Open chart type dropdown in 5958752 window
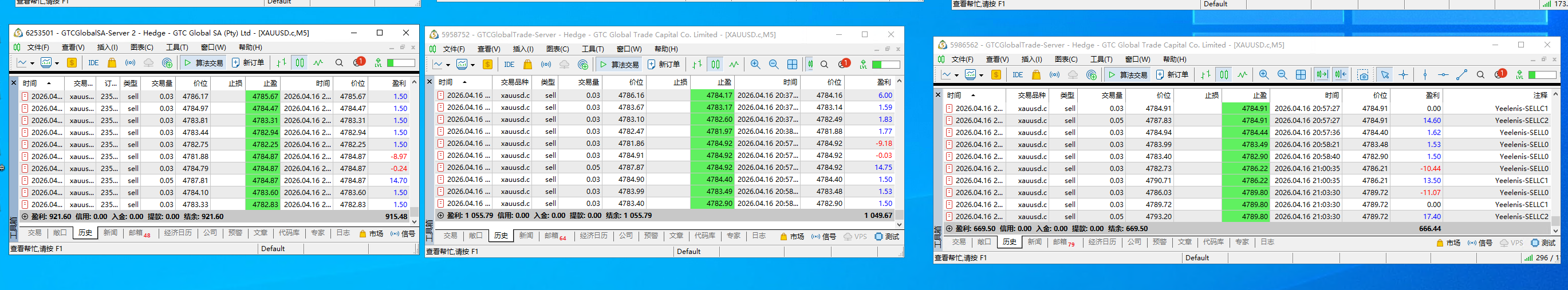1568x290 pixels. coord(448,65)
